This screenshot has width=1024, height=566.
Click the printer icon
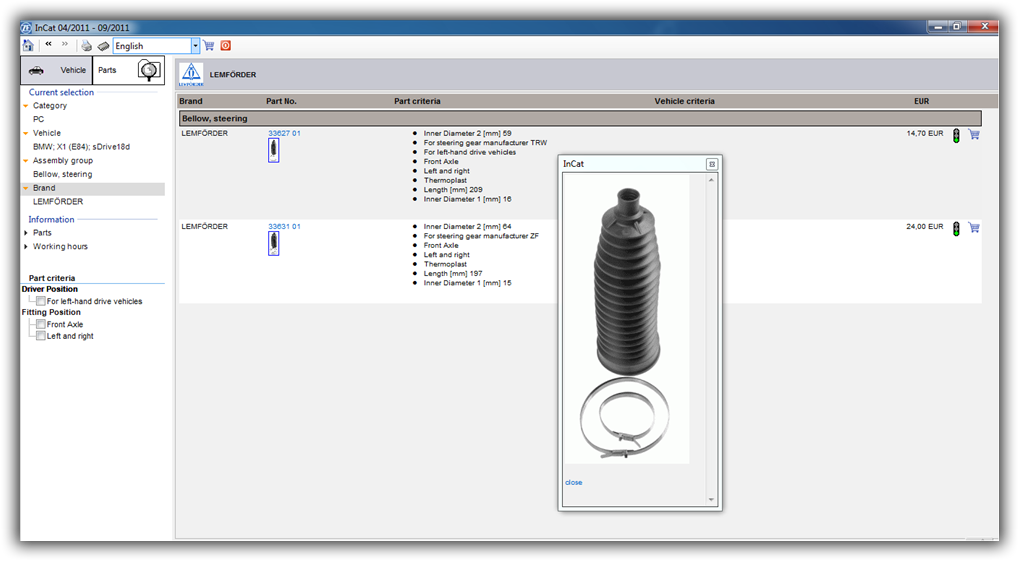86,46
